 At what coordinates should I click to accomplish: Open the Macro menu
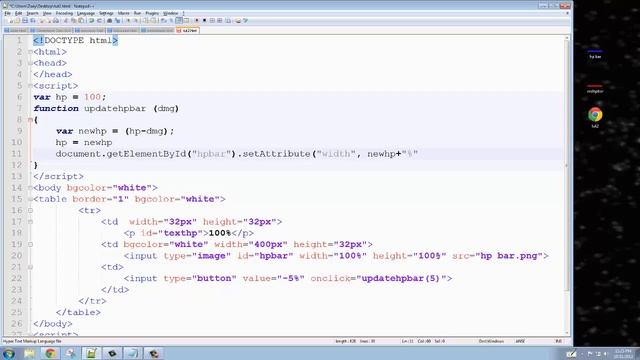[x=123, y=13]
